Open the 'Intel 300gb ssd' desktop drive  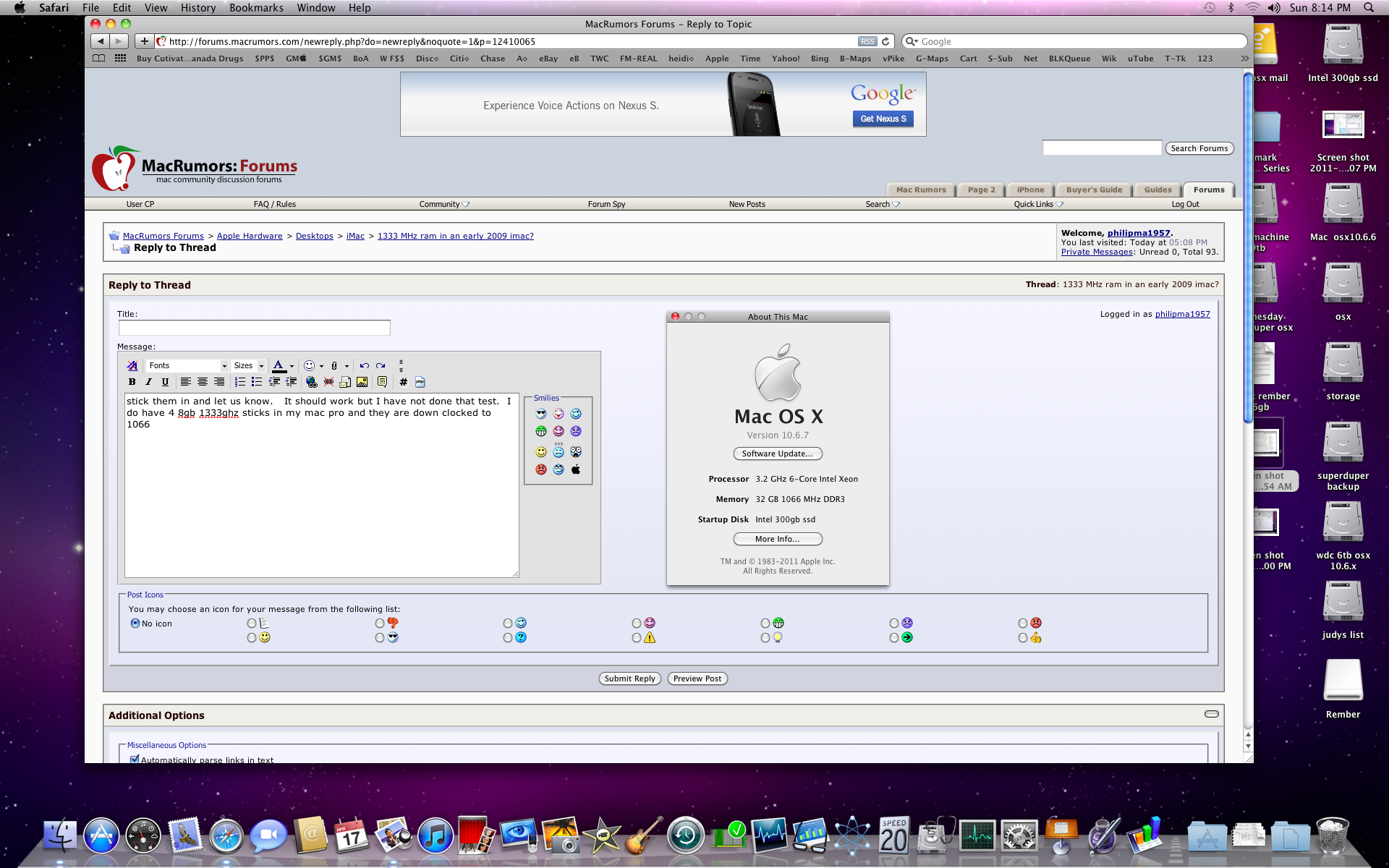pyautogui.click(x=1343, y=53)
